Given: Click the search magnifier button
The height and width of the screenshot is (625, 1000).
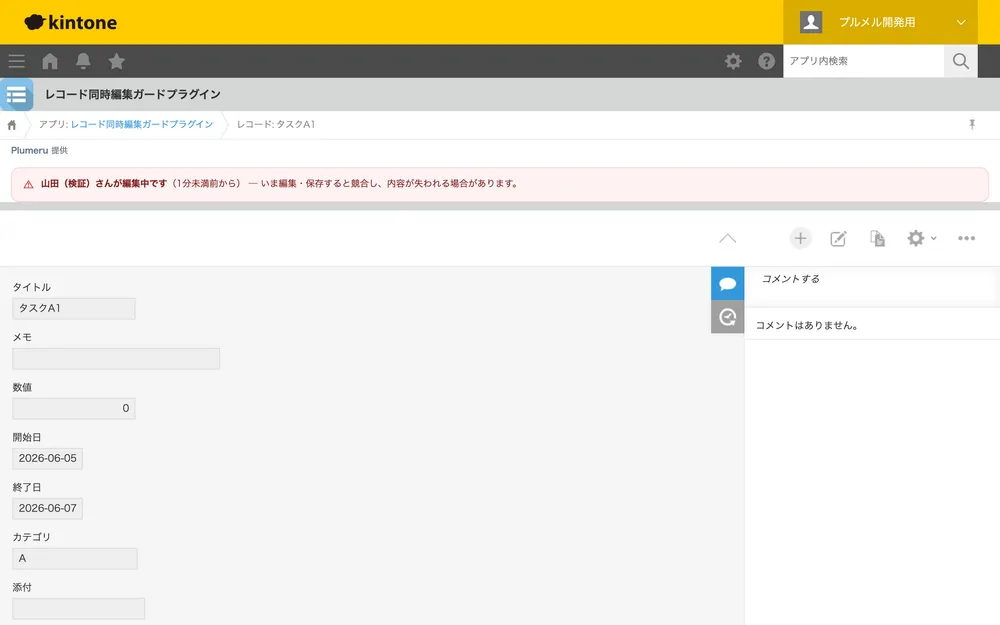Looking at the screenshot, I should (960, 61).
